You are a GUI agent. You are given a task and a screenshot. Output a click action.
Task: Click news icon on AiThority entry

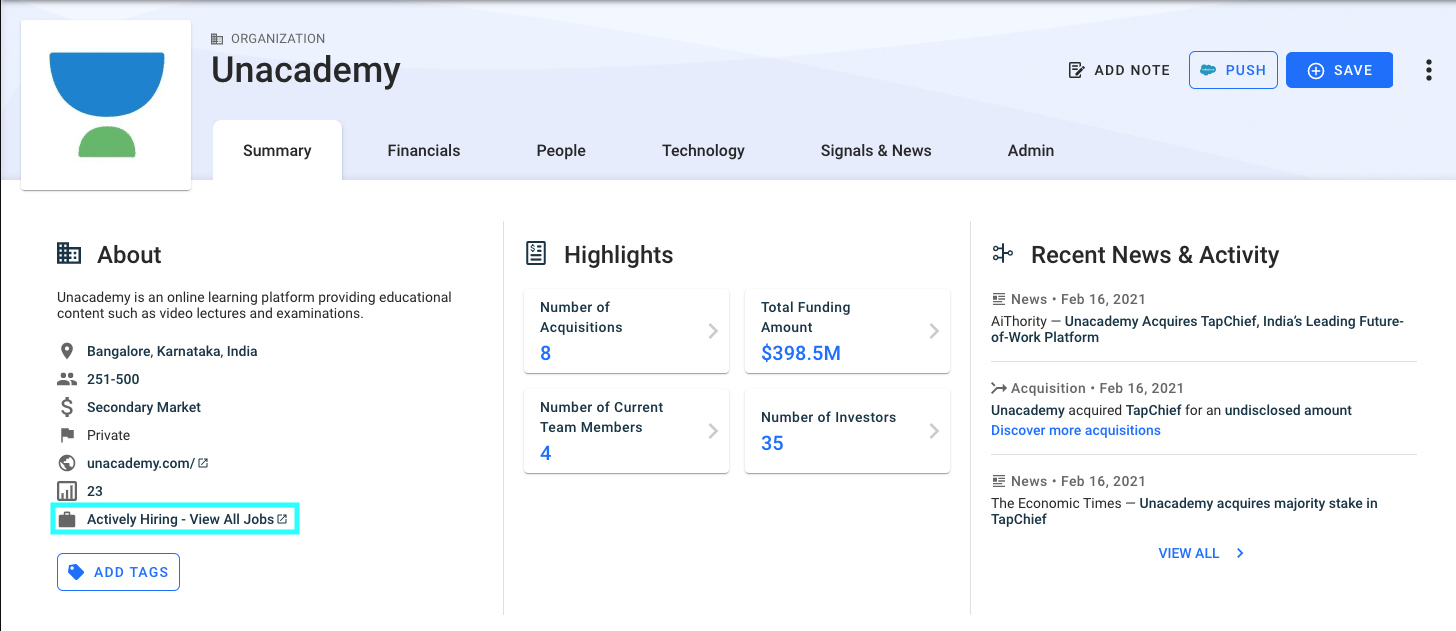pyautogui.click(x=998, y=299)
